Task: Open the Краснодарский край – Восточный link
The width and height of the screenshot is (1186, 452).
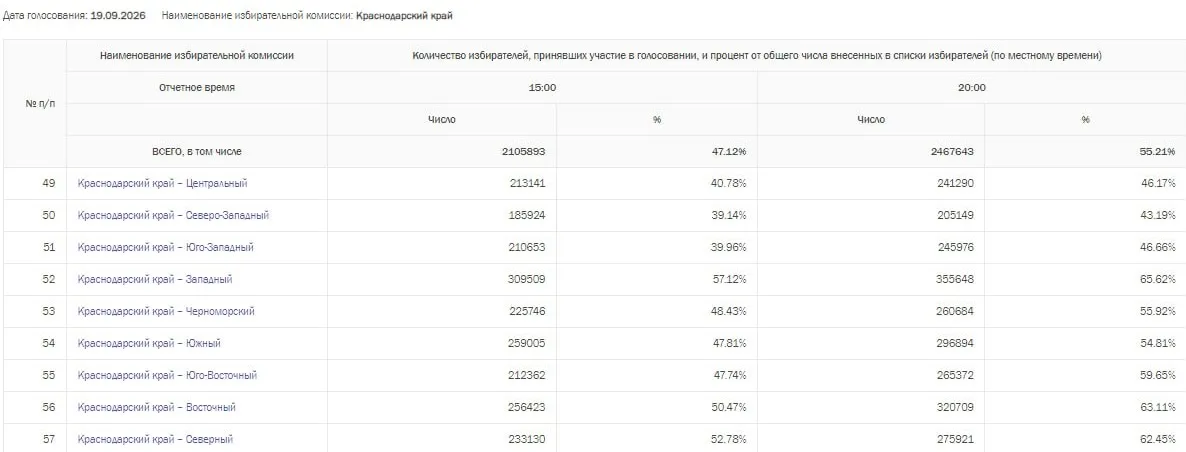Action: point(157,407)
